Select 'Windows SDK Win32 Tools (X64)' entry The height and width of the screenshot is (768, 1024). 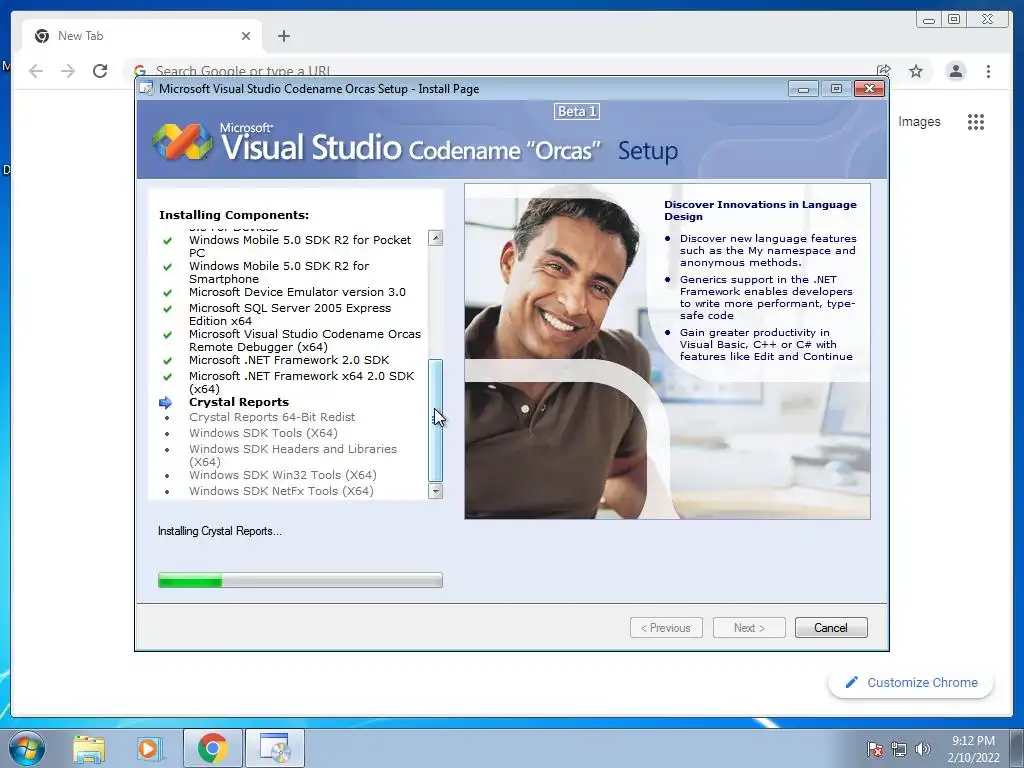tap(283, 475)
